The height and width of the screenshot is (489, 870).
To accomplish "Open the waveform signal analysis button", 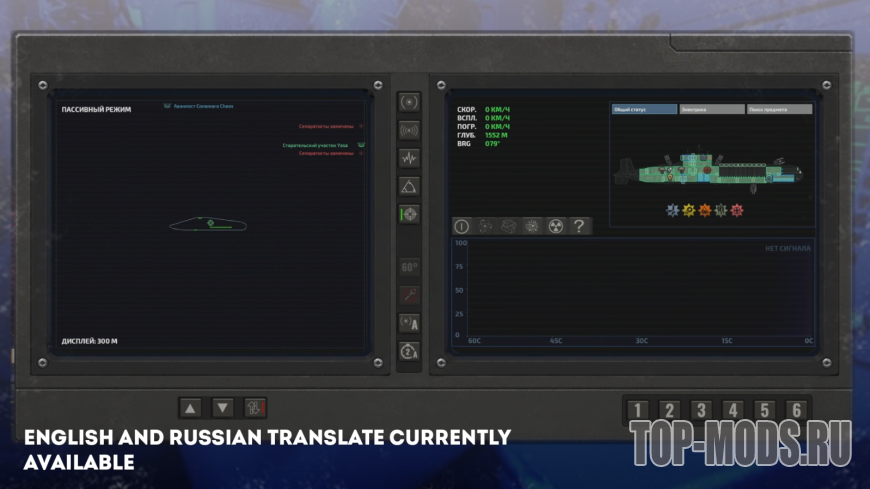I will (409, 158).
